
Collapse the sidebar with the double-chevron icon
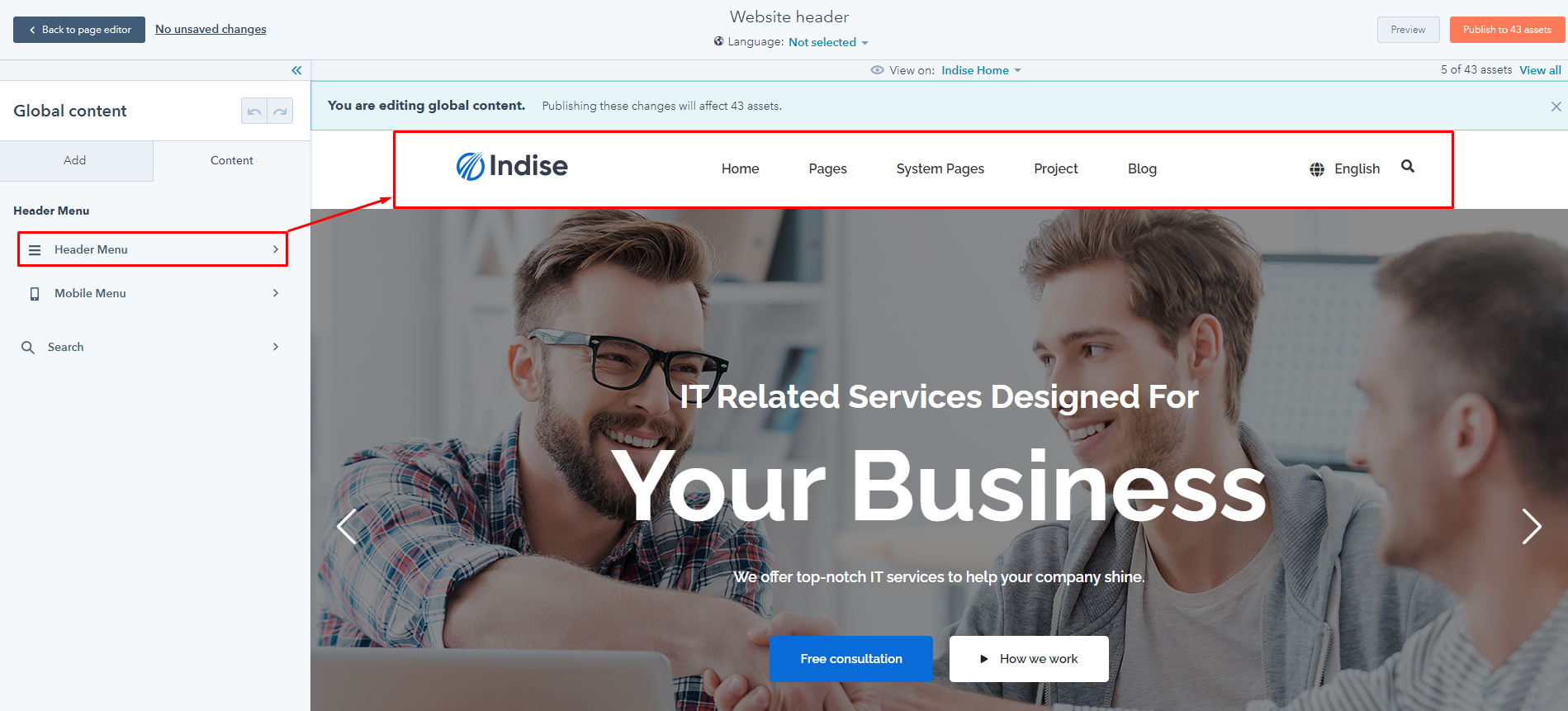pos(296,70)
